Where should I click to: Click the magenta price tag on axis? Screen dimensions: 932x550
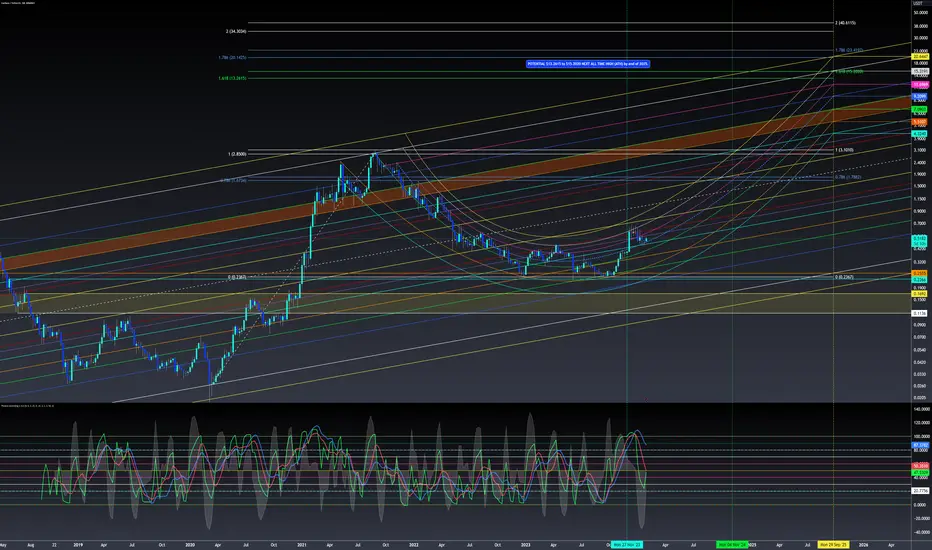(920, 85)
